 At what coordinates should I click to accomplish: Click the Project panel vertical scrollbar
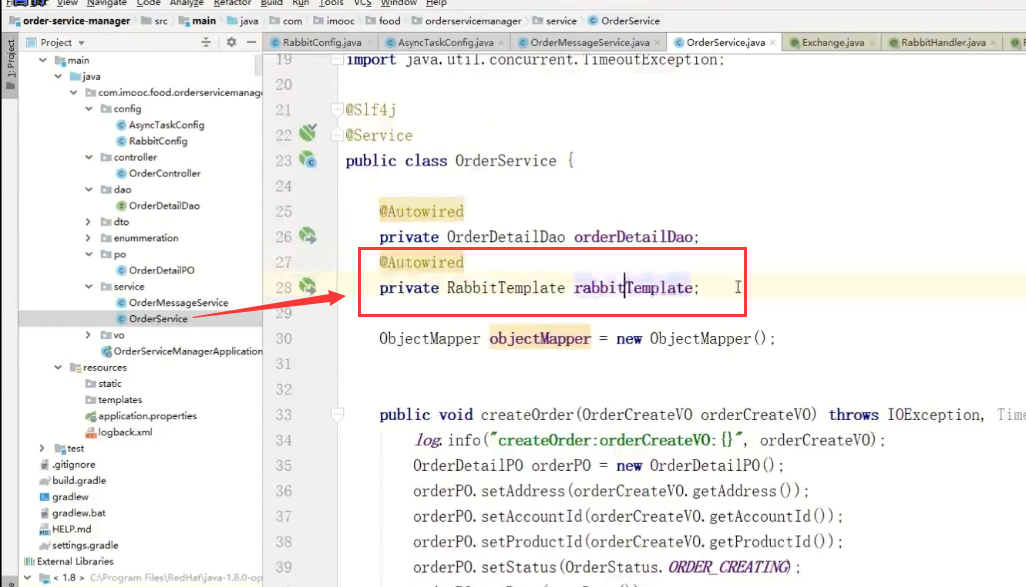(x=258, y=65)
